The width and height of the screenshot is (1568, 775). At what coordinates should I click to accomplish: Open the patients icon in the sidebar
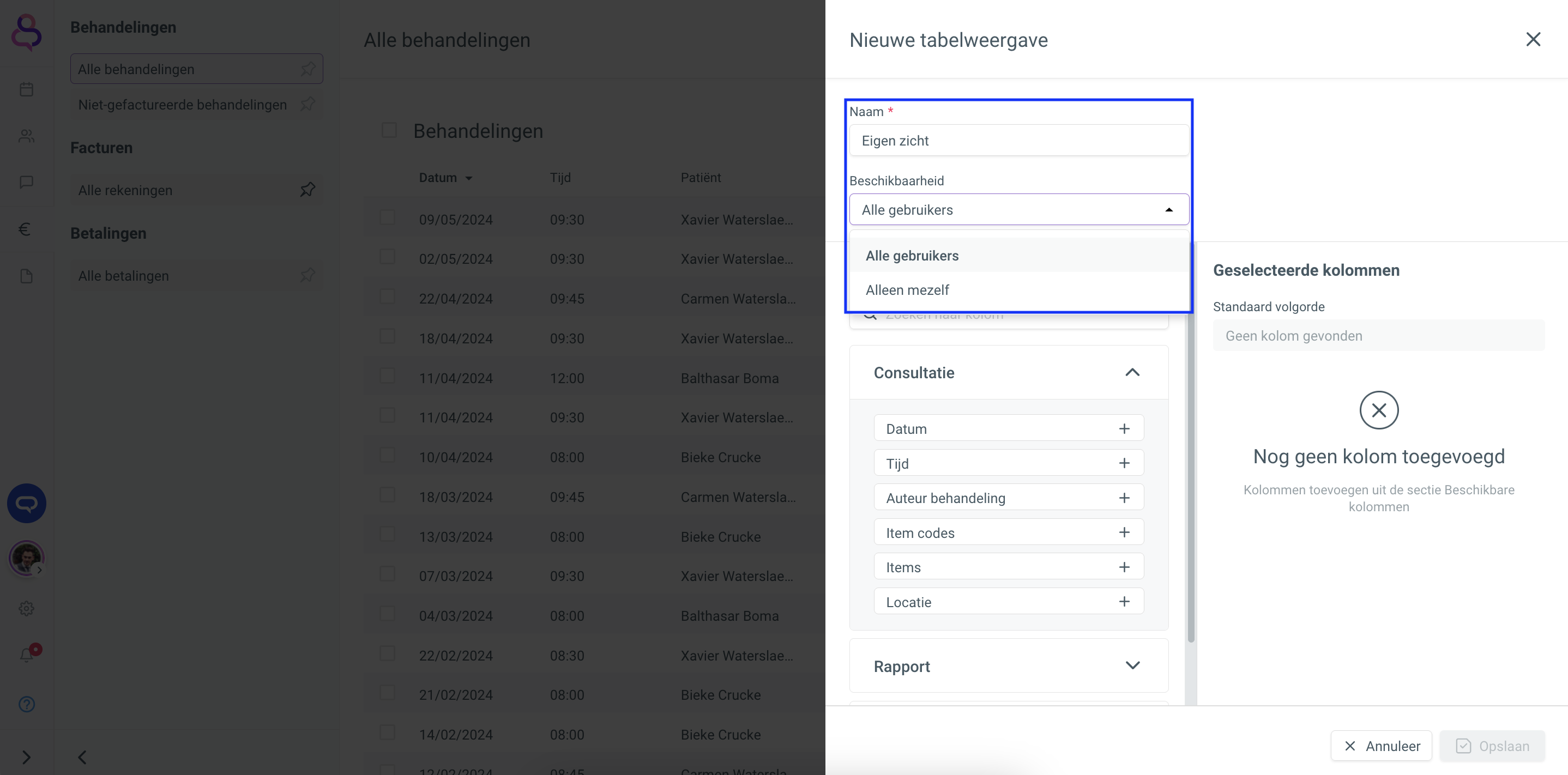26,136
